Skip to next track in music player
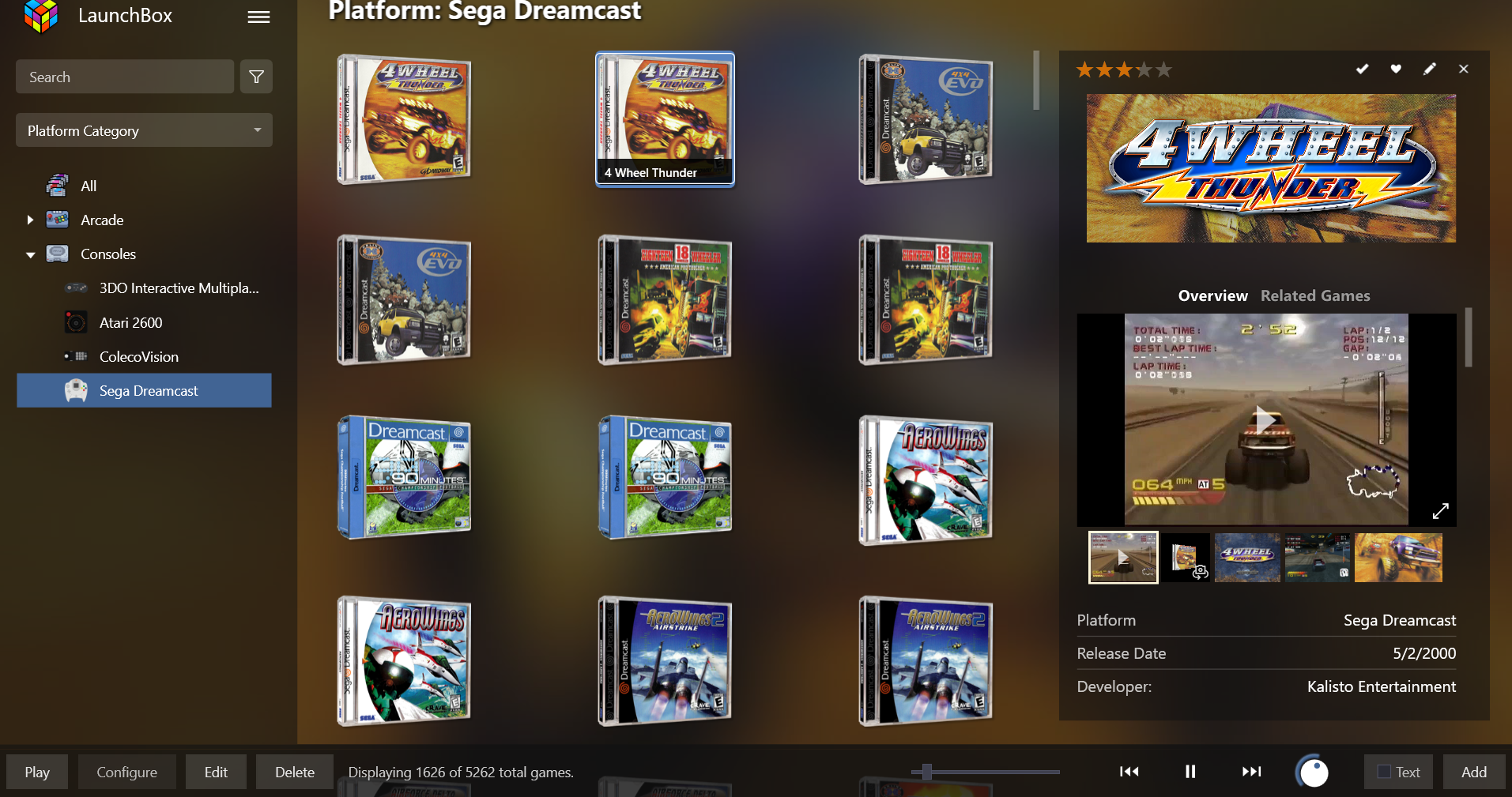Image resolution: width=1512 pixels, height=797 pixels. 1251,772
